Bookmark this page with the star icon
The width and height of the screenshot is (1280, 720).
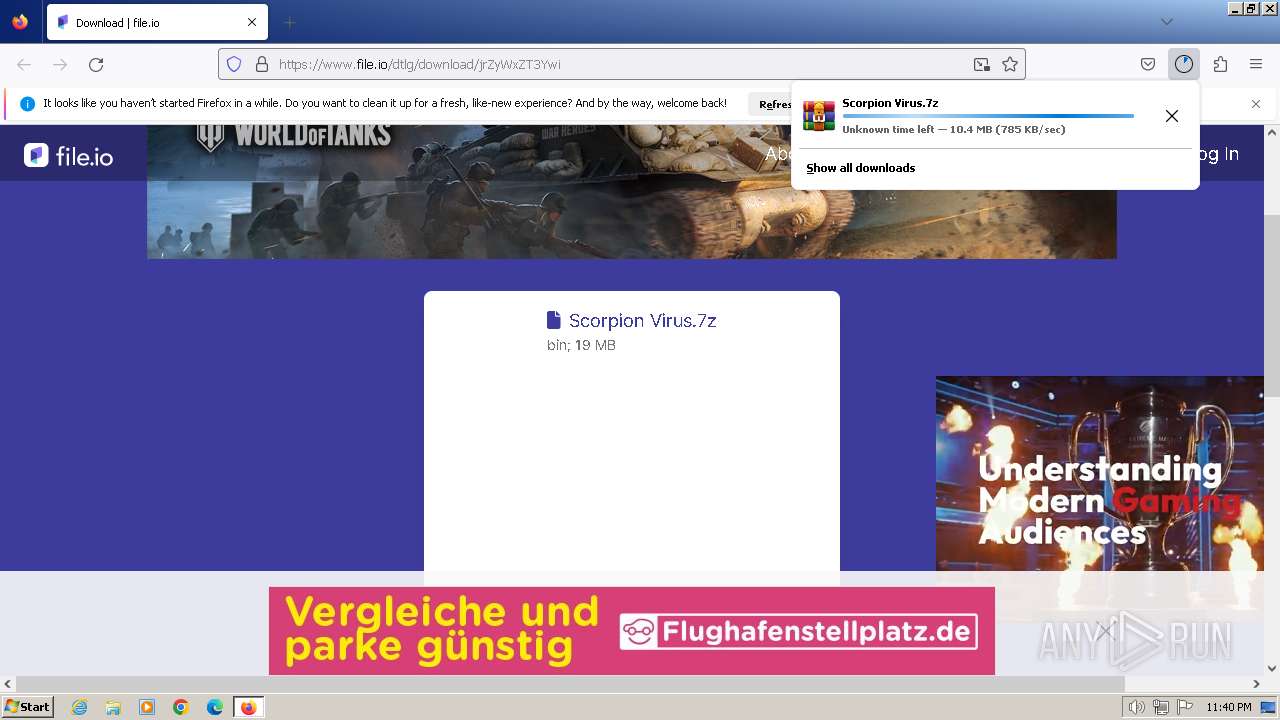[1010, 65]
